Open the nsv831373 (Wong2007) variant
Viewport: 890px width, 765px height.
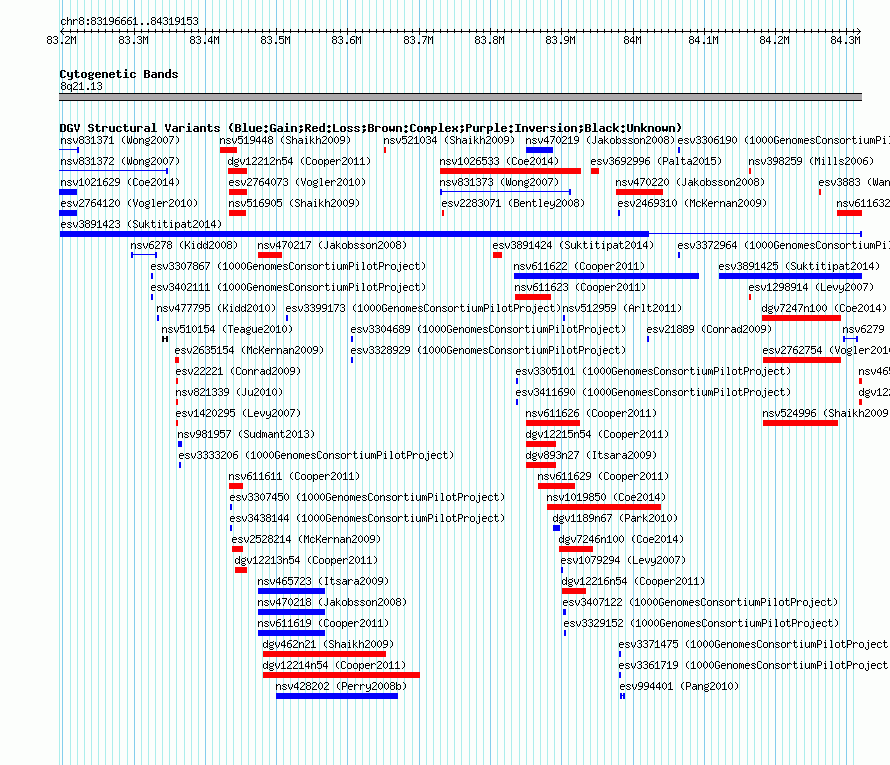coord(499,182)
